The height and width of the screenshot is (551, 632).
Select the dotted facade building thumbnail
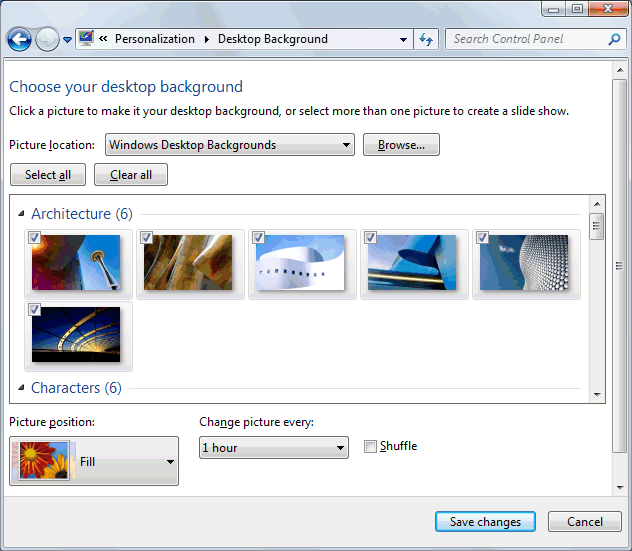[x=524, y=262]
